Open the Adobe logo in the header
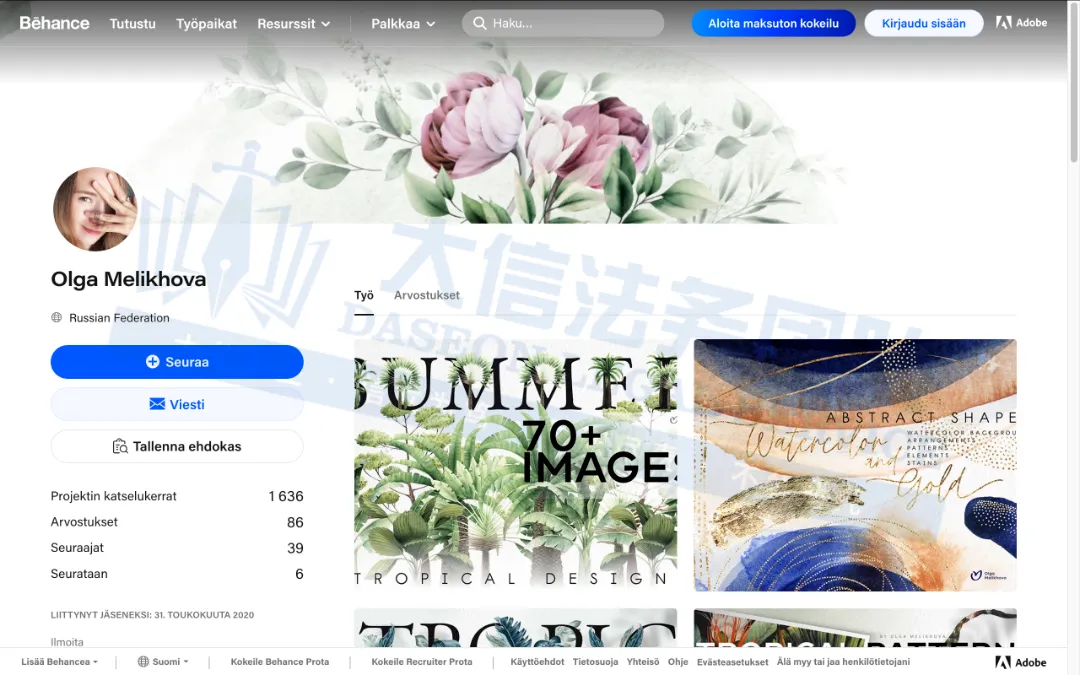Screen dimensions: 1080x675 (1021, 23)
